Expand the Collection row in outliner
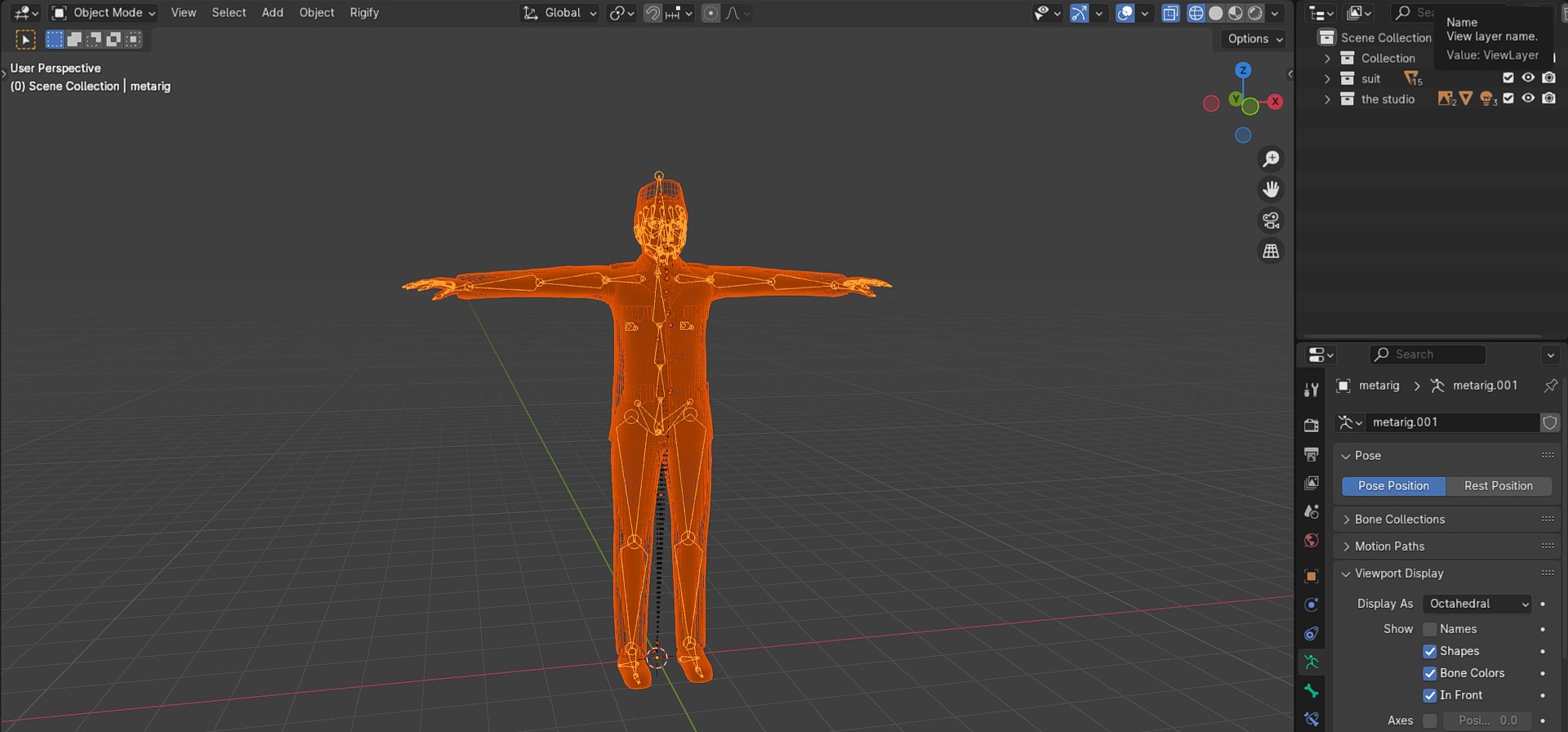 pos(1327,58)
